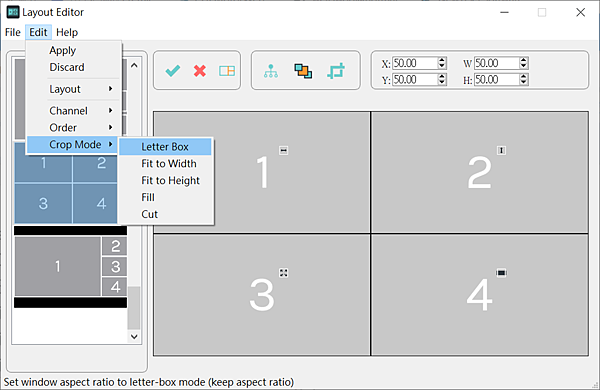Click the layout list scroll down arrow
Image resolution: width=600 pixels, height=390 pixels.
(x=134, y=336)
